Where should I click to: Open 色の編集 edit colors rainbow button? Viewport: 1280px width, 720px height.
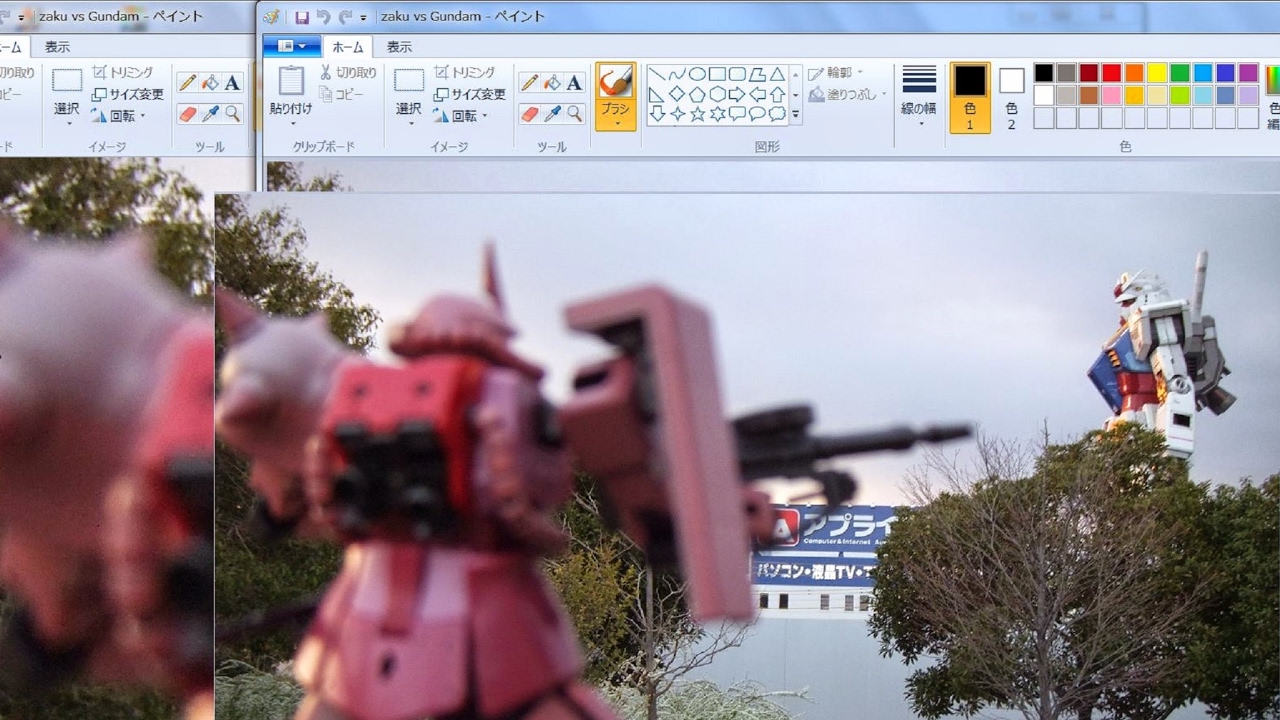(x=1272, y=98)
